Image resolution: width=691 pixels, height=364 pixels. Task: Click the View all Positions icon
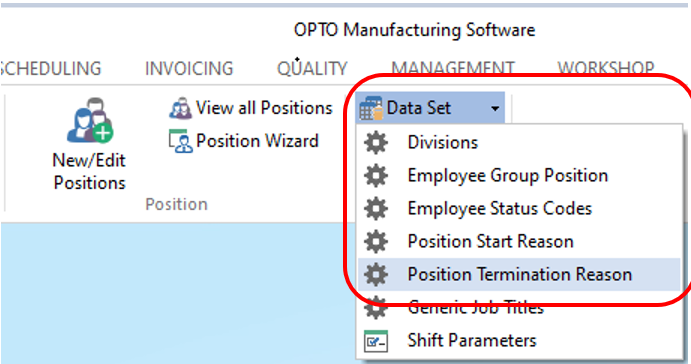181,108
